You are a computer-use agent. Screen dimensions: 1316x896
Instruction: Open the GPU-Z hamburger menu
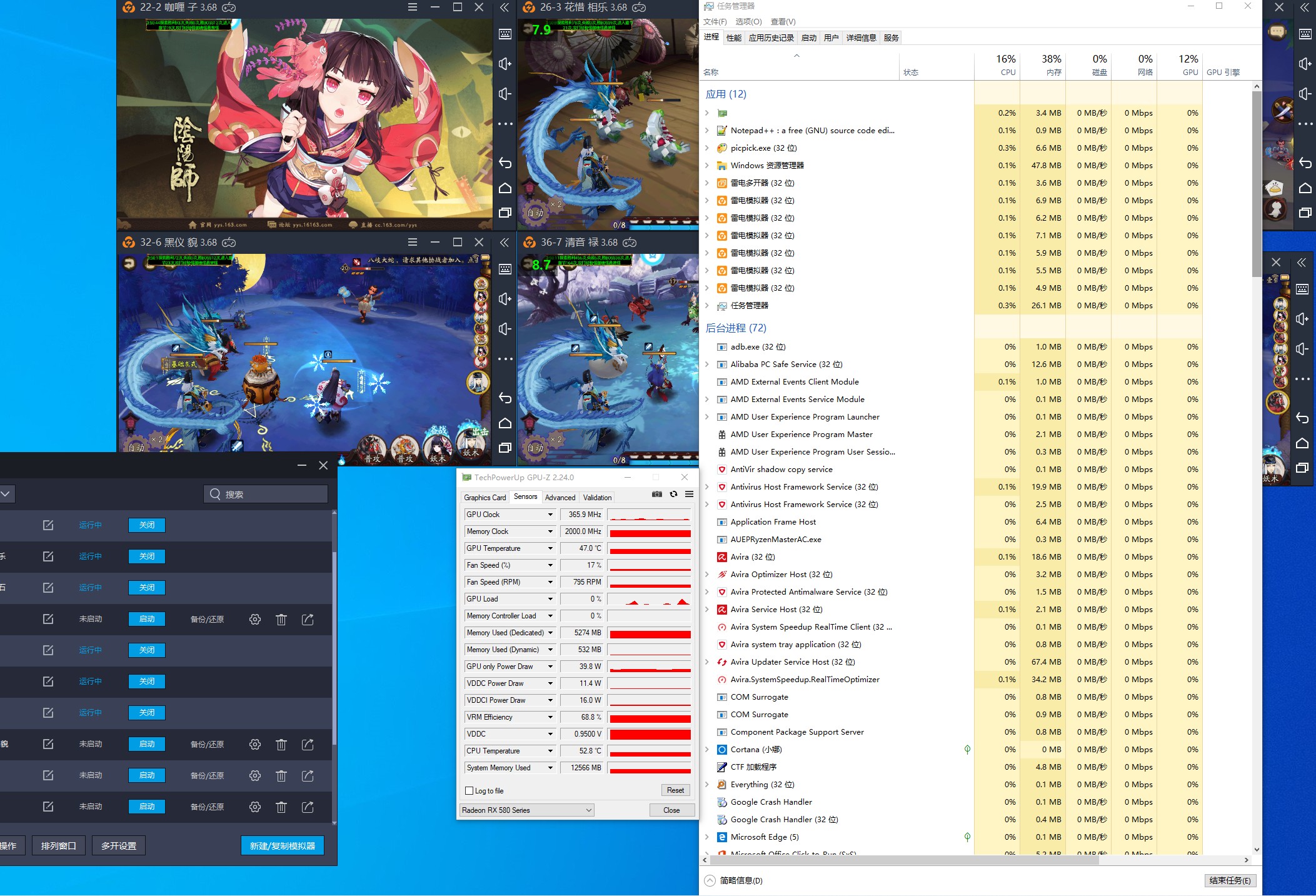[689, 494]
